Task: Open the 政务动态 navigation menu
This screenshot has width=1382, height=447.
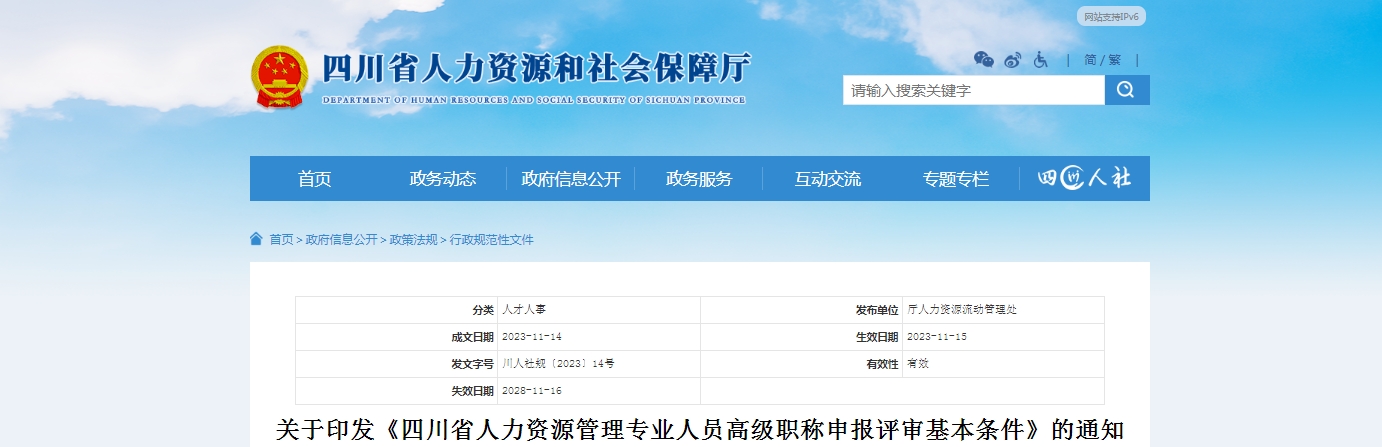Action: coord(443,179)
